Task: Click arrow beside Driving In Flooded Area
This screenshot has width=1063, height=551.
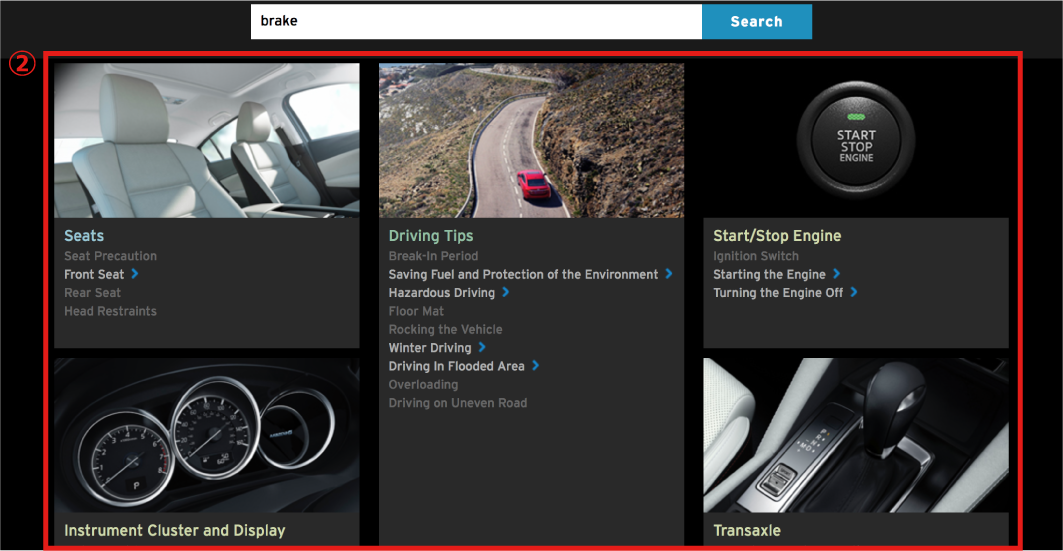Action: (x=536, y=366)
